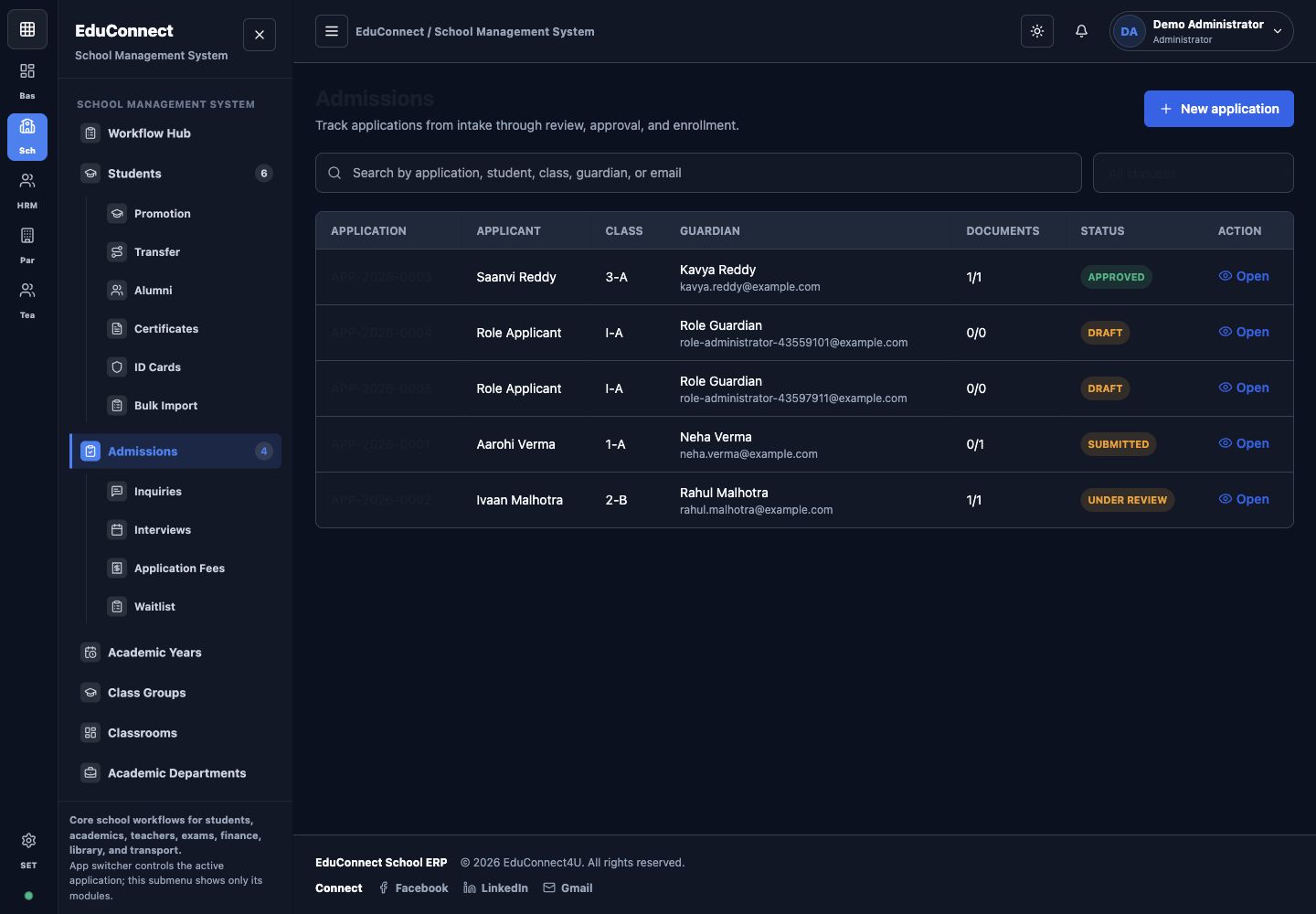
Task: Select the Sch school app icon
Action: [x=27, y=135]
